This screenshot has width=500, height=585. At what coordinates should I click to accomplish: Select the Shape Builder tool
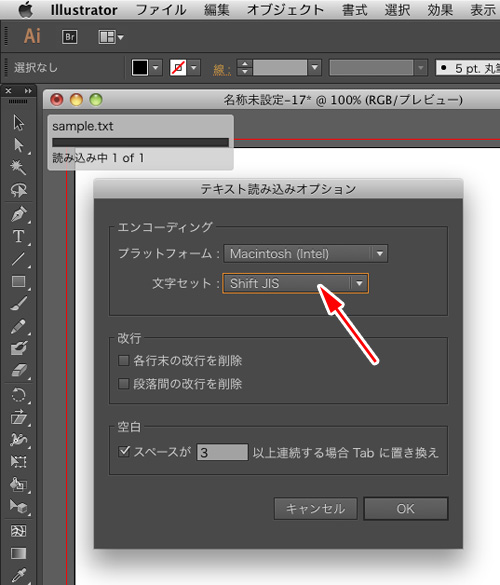[x=18, y=484]
